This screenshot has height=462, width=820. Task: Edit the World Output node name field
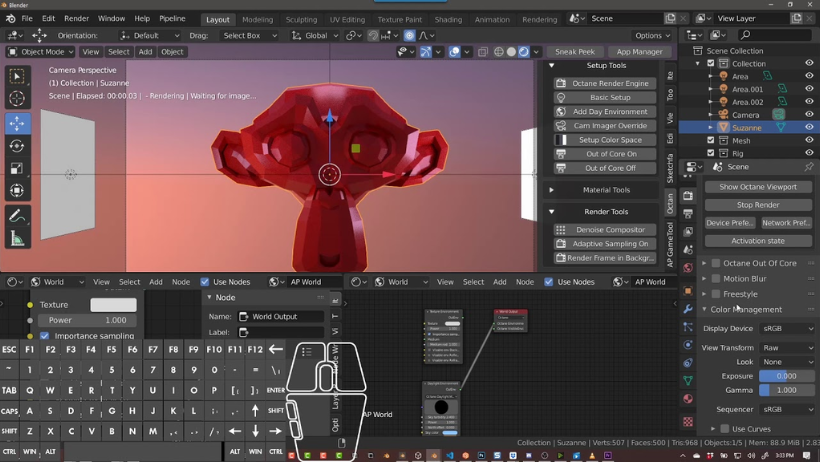pyautogui.click(x=281, y=317)
